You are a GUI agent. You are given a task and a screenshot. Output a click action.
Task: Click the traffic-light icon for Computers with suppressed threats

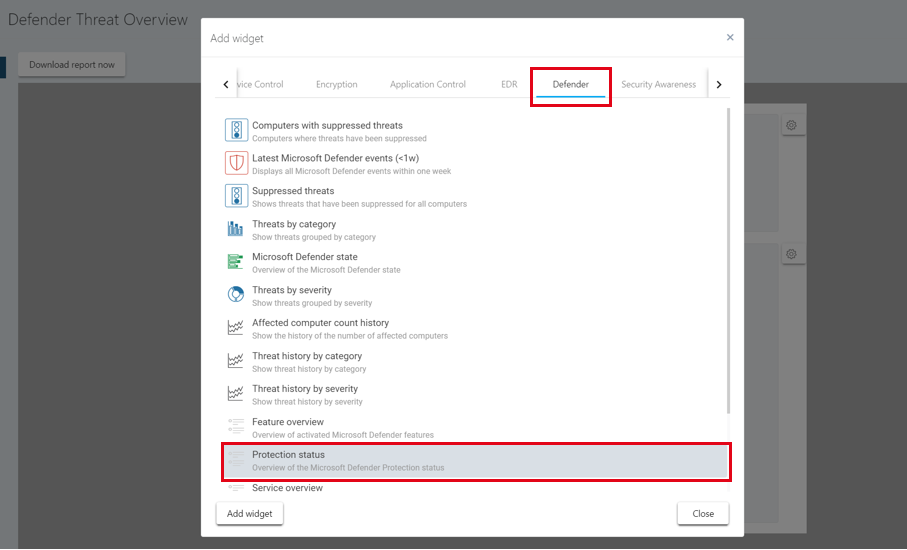236,130
